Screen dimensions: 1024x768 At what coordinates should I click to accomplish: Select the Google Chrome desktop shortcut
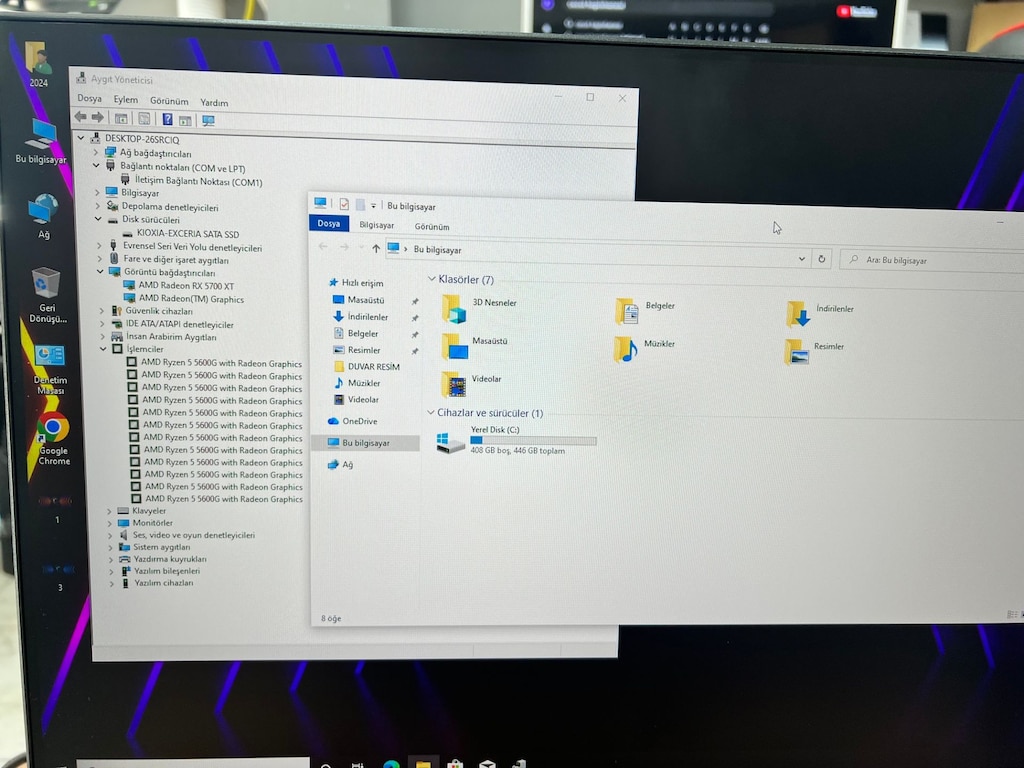coord(54,439)
